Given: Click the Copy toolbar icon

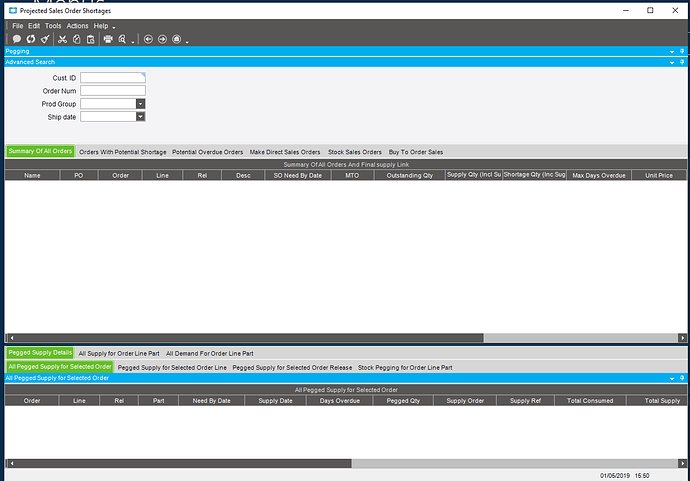Looking at the screenshot, I should coord(77,39).
